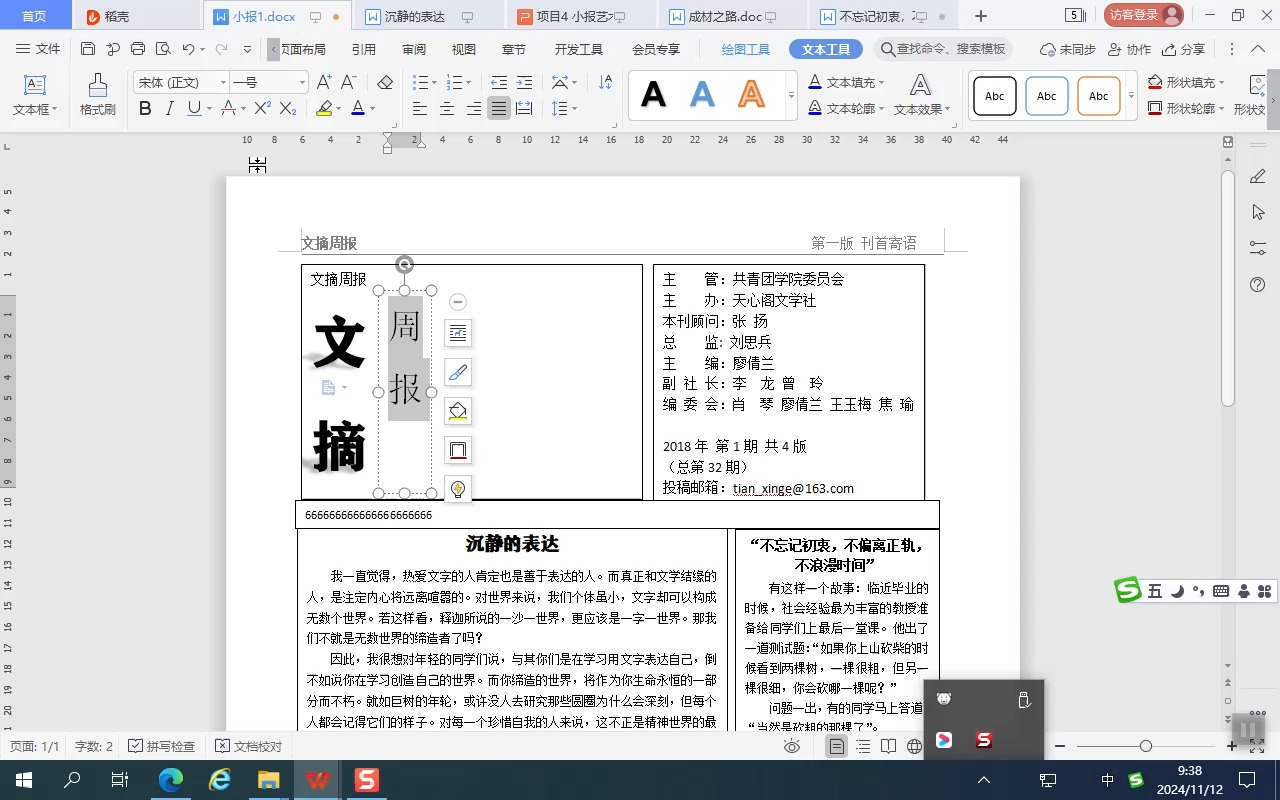
Task: Apply the Format Painter (格式刷)
Action: 98,95
